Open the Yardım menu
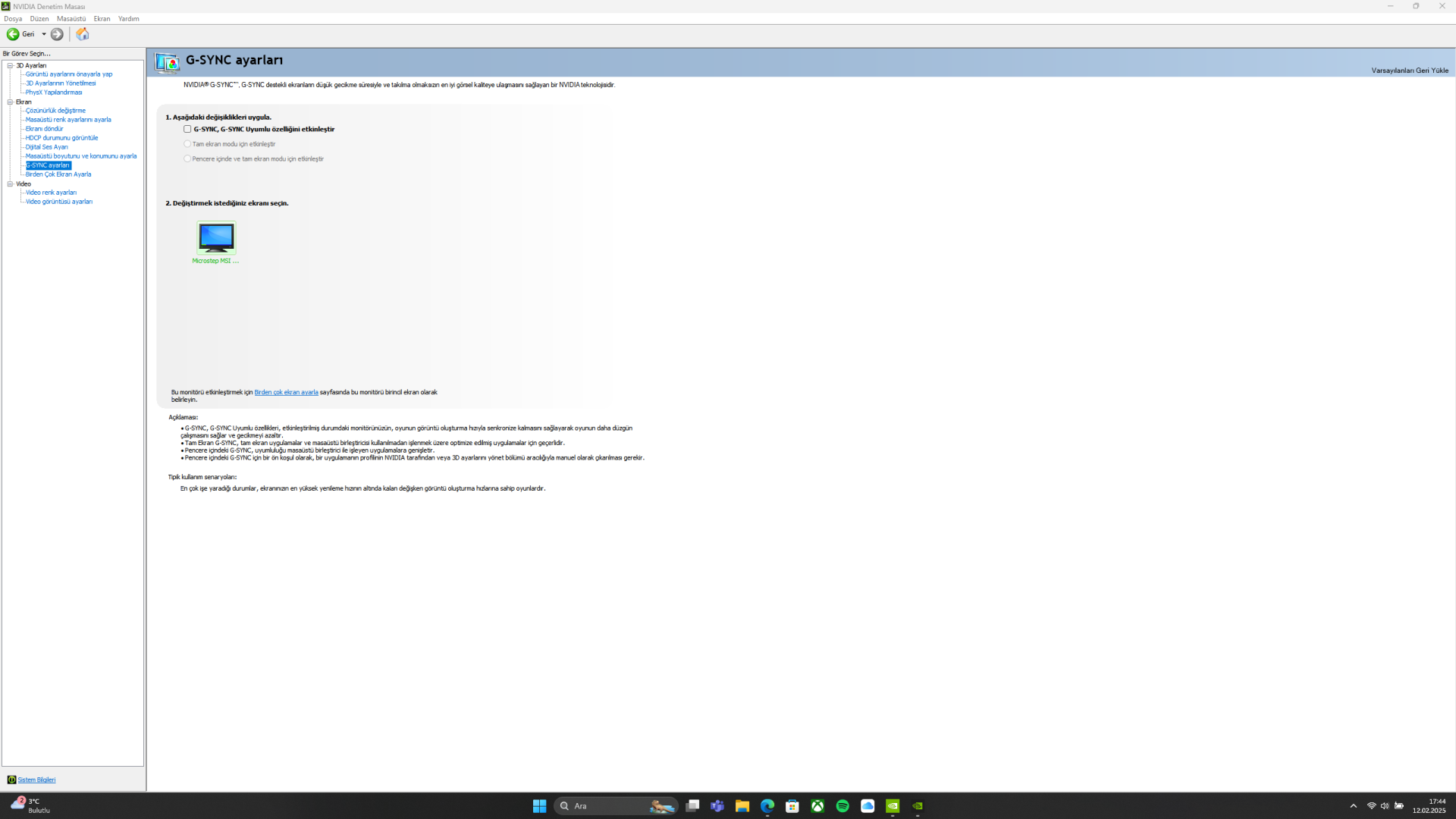 [128, 18]
